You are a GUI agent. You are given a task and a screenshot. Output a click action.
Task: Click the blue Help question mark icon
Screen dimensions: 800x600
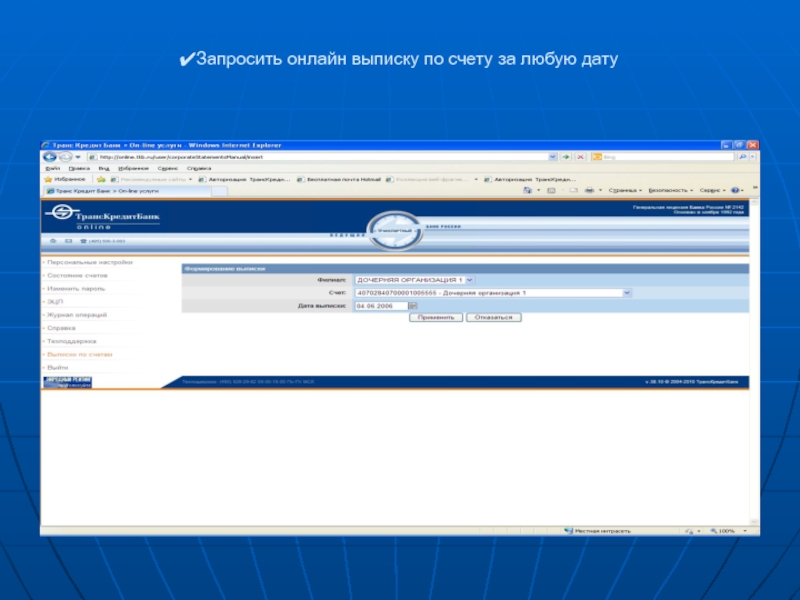tap(735, 190)
